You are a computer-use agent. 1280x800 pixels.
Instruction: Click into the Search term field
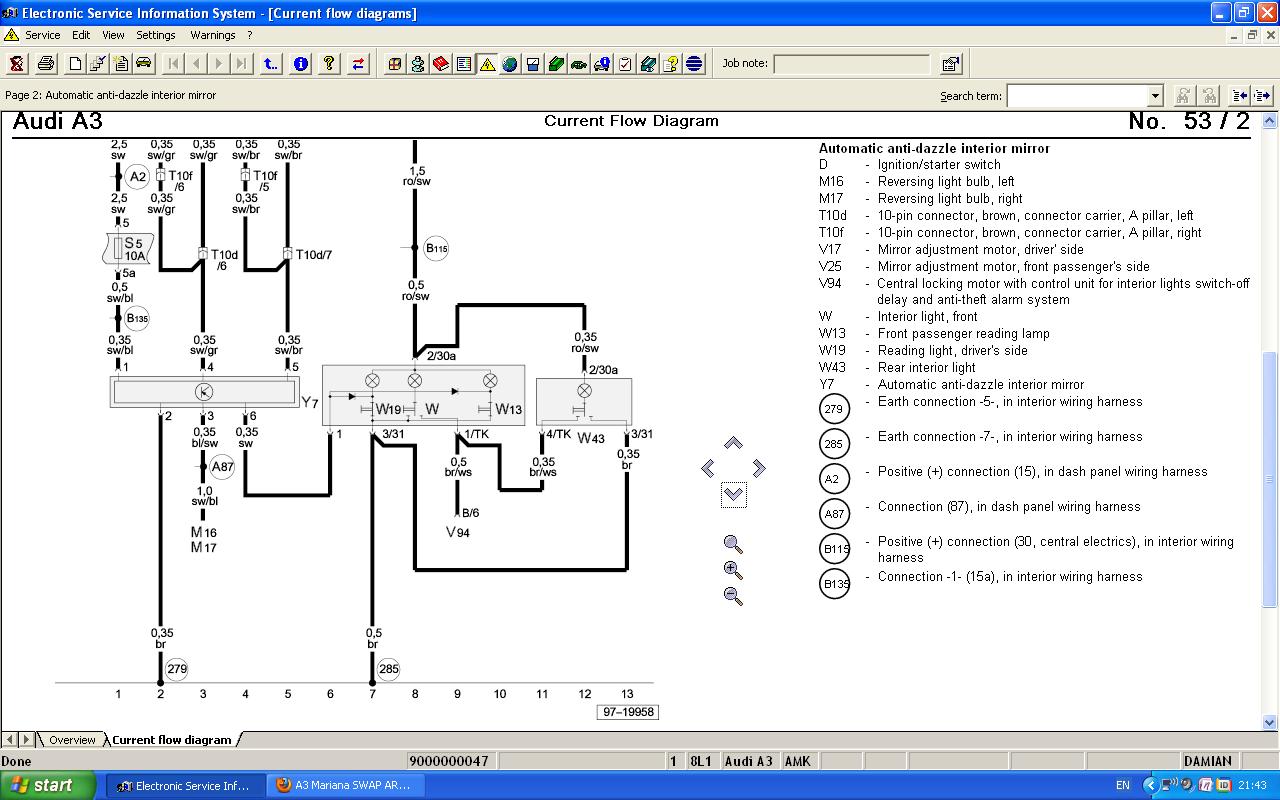point(1077,96)
